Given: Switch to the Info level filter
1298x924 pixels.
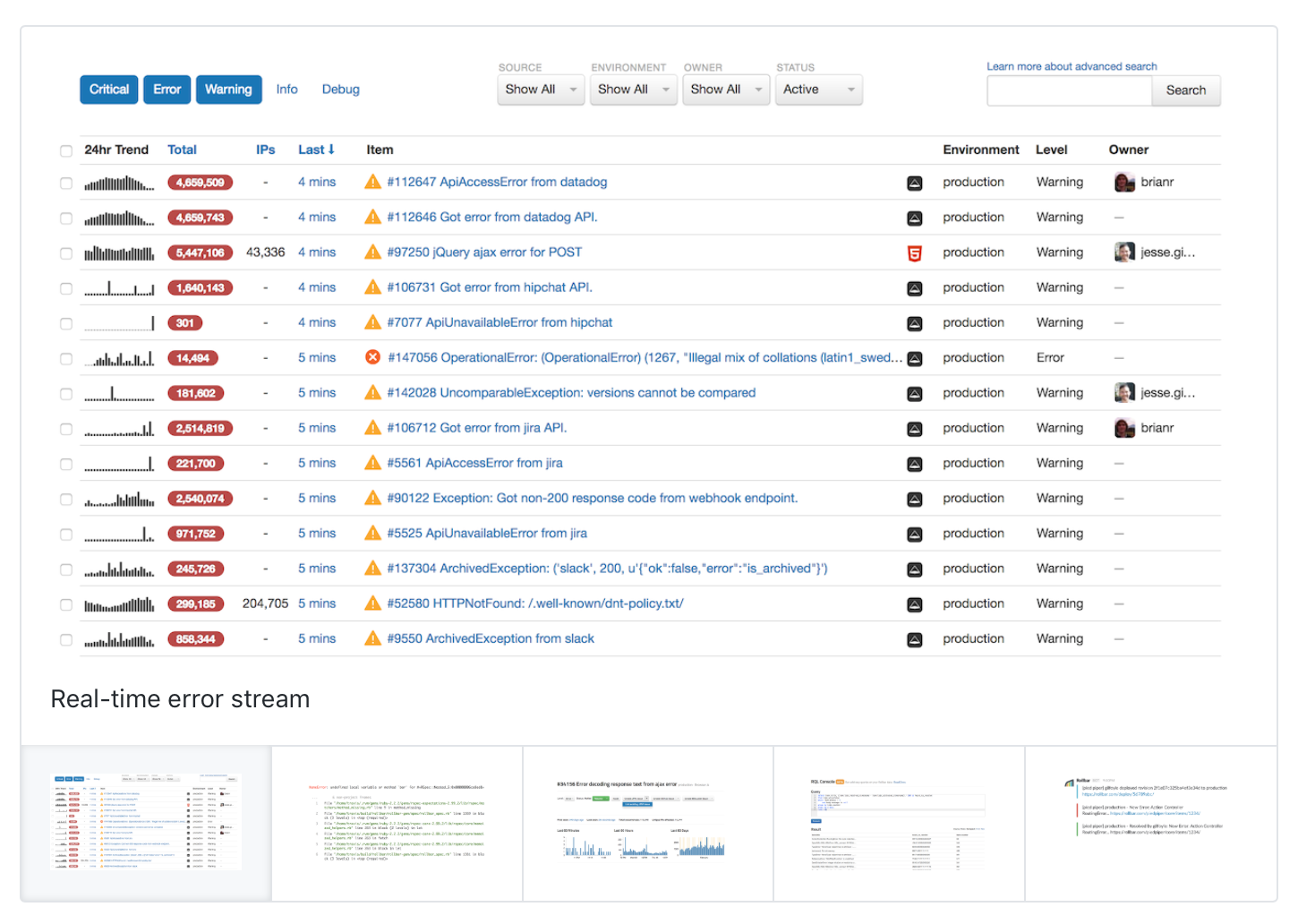Looking at the screenshot, I should coord(286,89).
